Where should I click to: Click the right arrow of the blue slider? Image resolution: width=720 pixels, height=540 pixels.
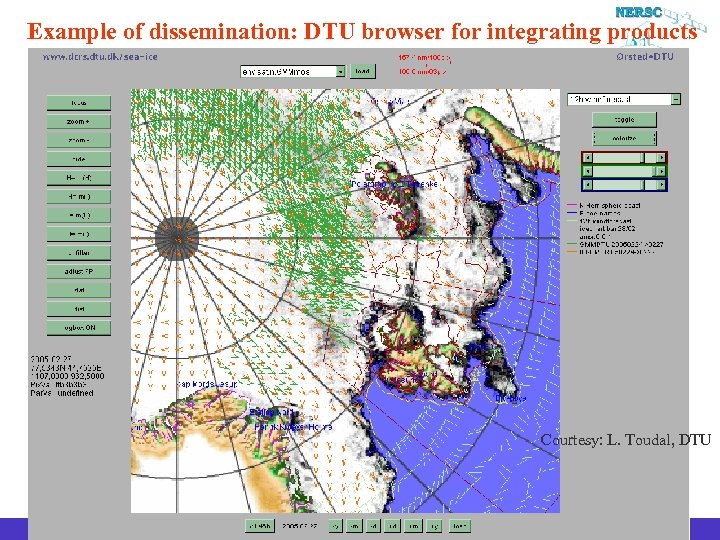pyautogui.click(x=661, y=185)
